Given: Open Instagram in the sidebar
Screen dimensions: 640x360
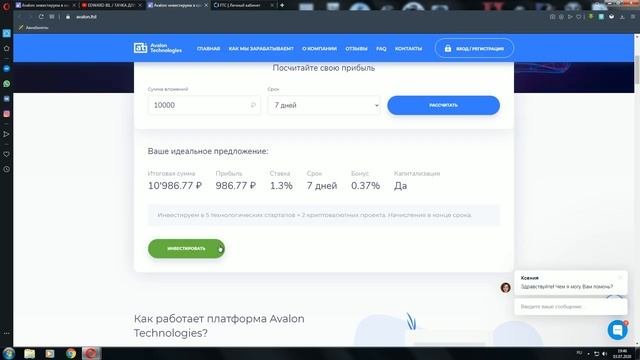Looking at the screenshot, I should (x=7, y=114).
